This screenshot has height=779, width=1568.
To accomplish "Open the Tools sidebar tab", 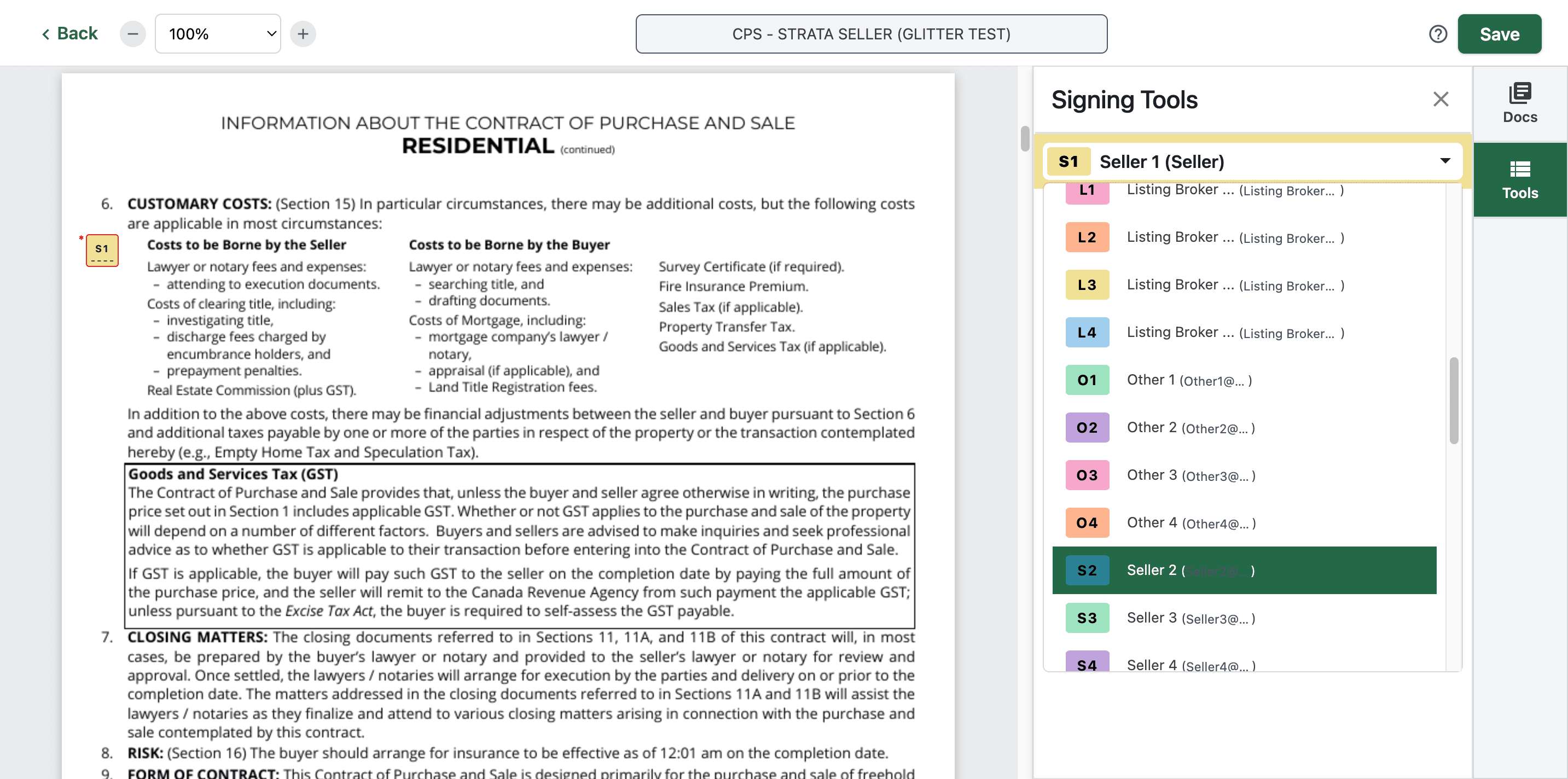I will click(x=1520, y=180).
